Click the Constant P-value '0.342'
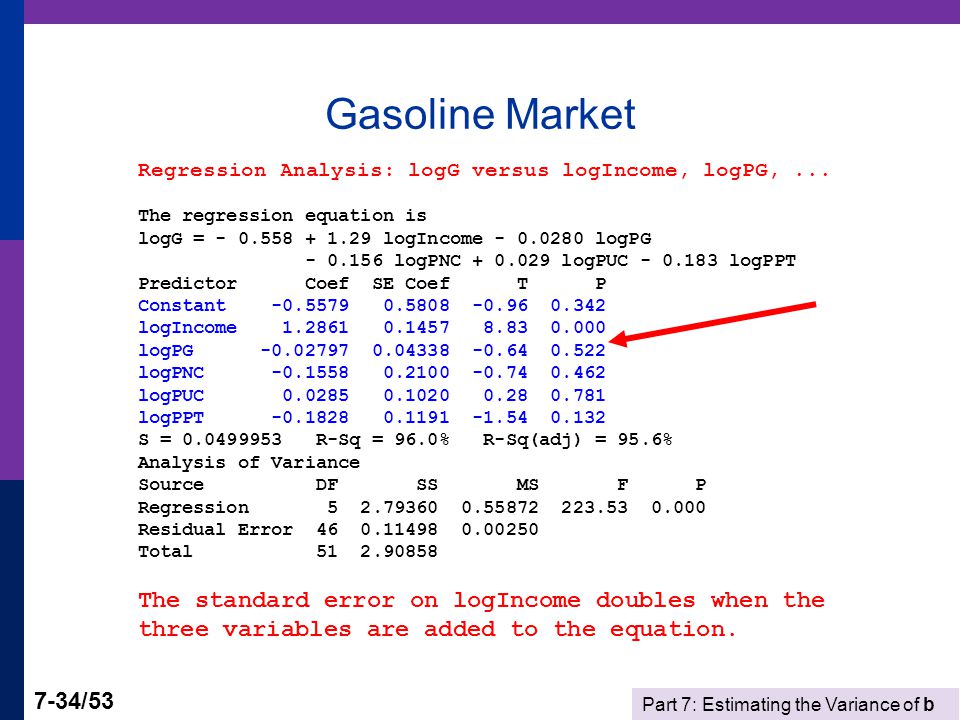The height and width of the screenshot is (720, 960). click(578, 305)
